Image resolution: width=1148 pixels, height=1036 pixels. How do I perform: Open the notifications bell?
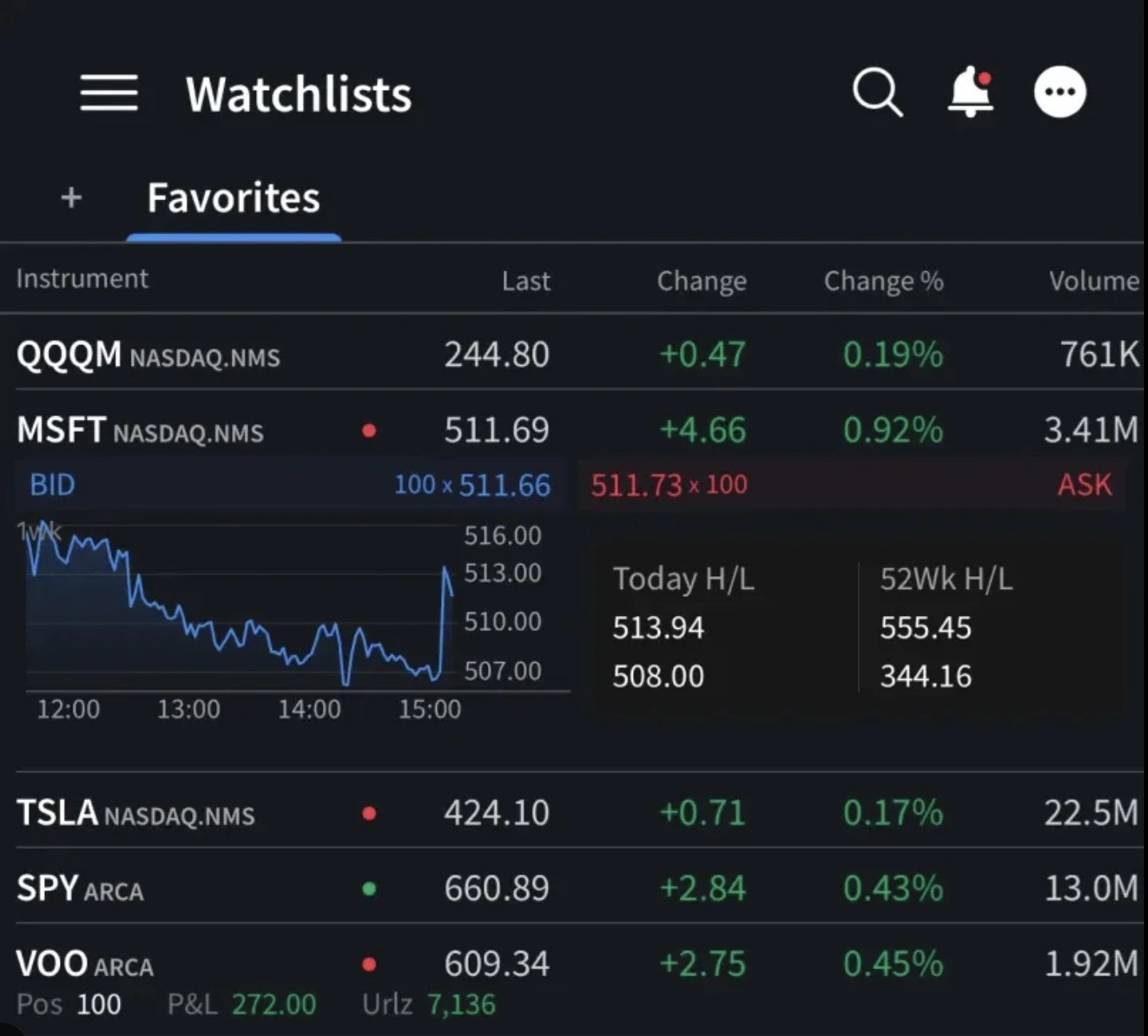point(969,91)
